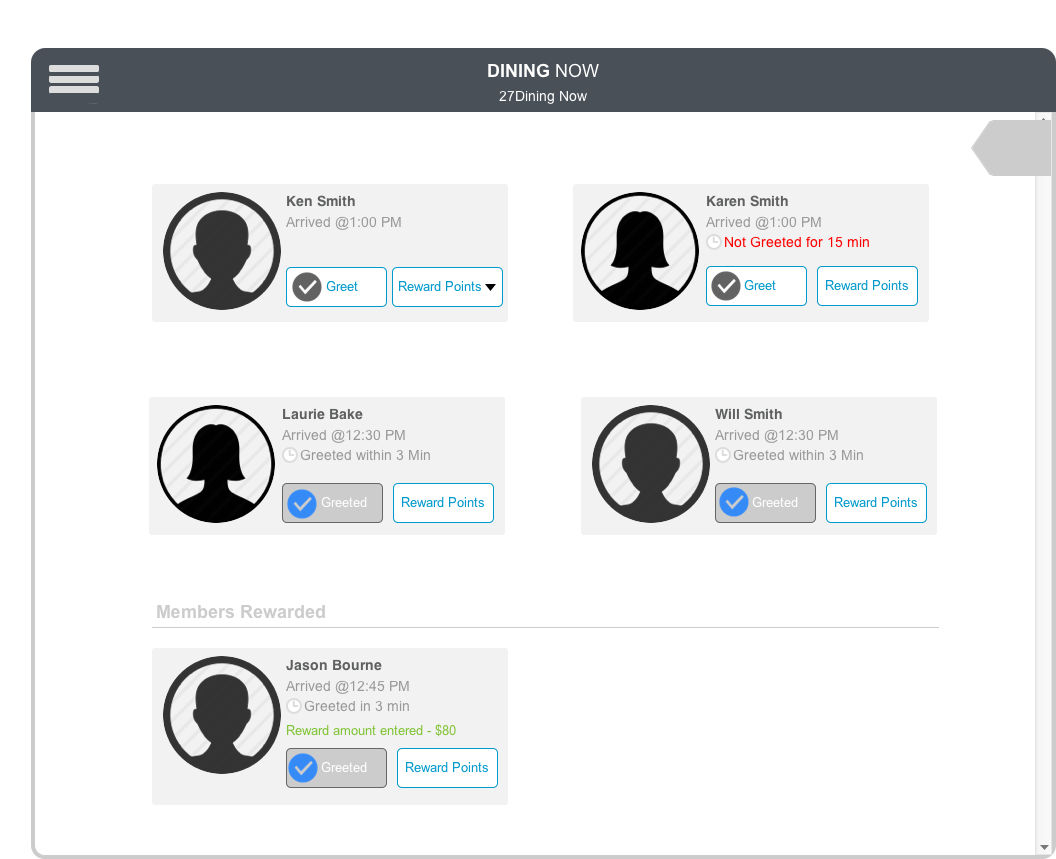Click 'Reward amount entered - $80' text
Image resolution: width=1056 pixels, height=859 pixels.
tap(371, 730)
